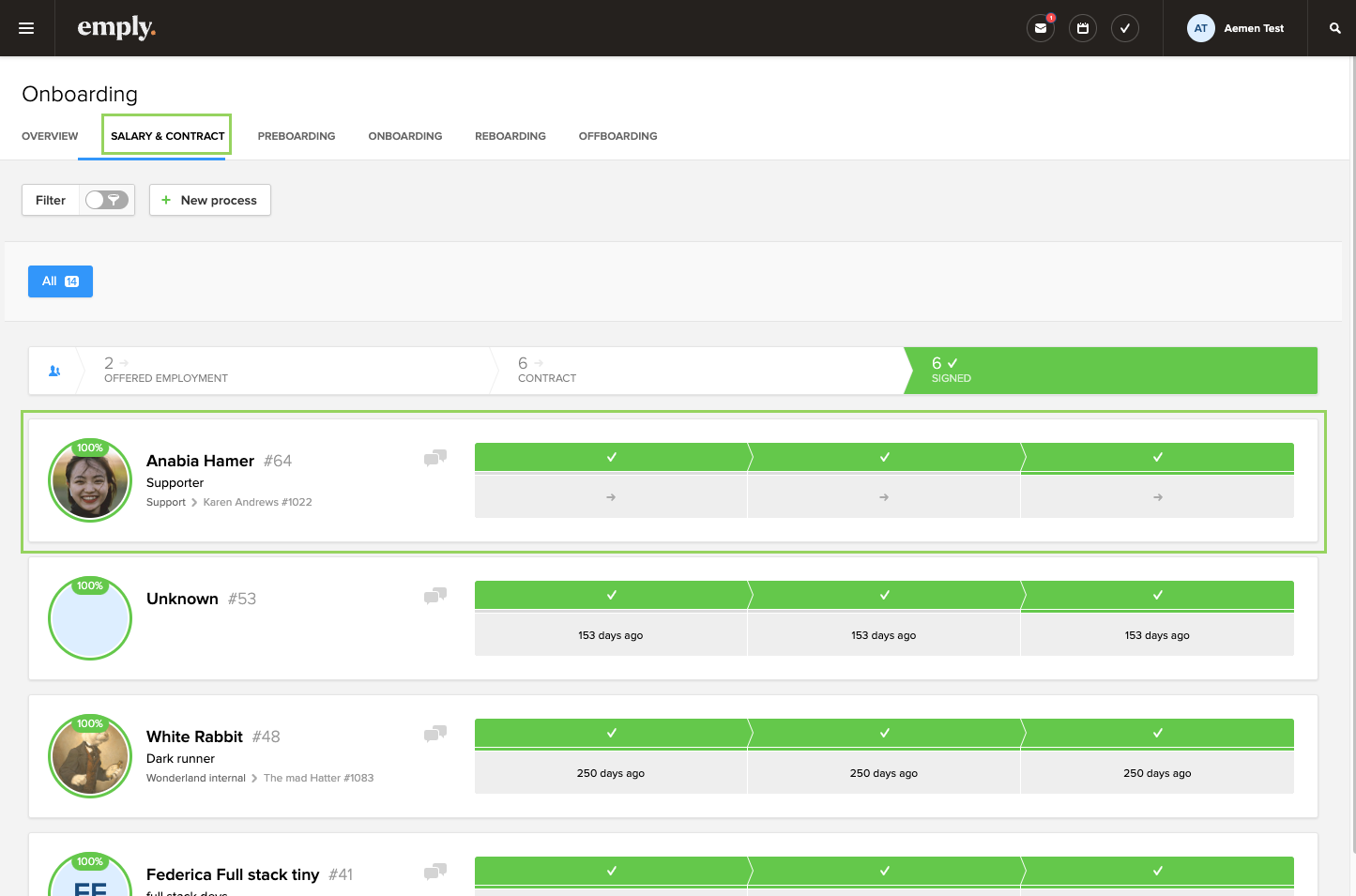Screen dimensions: 1356x896
Task: Select the All 14 filter
Action: click(60, 281)
